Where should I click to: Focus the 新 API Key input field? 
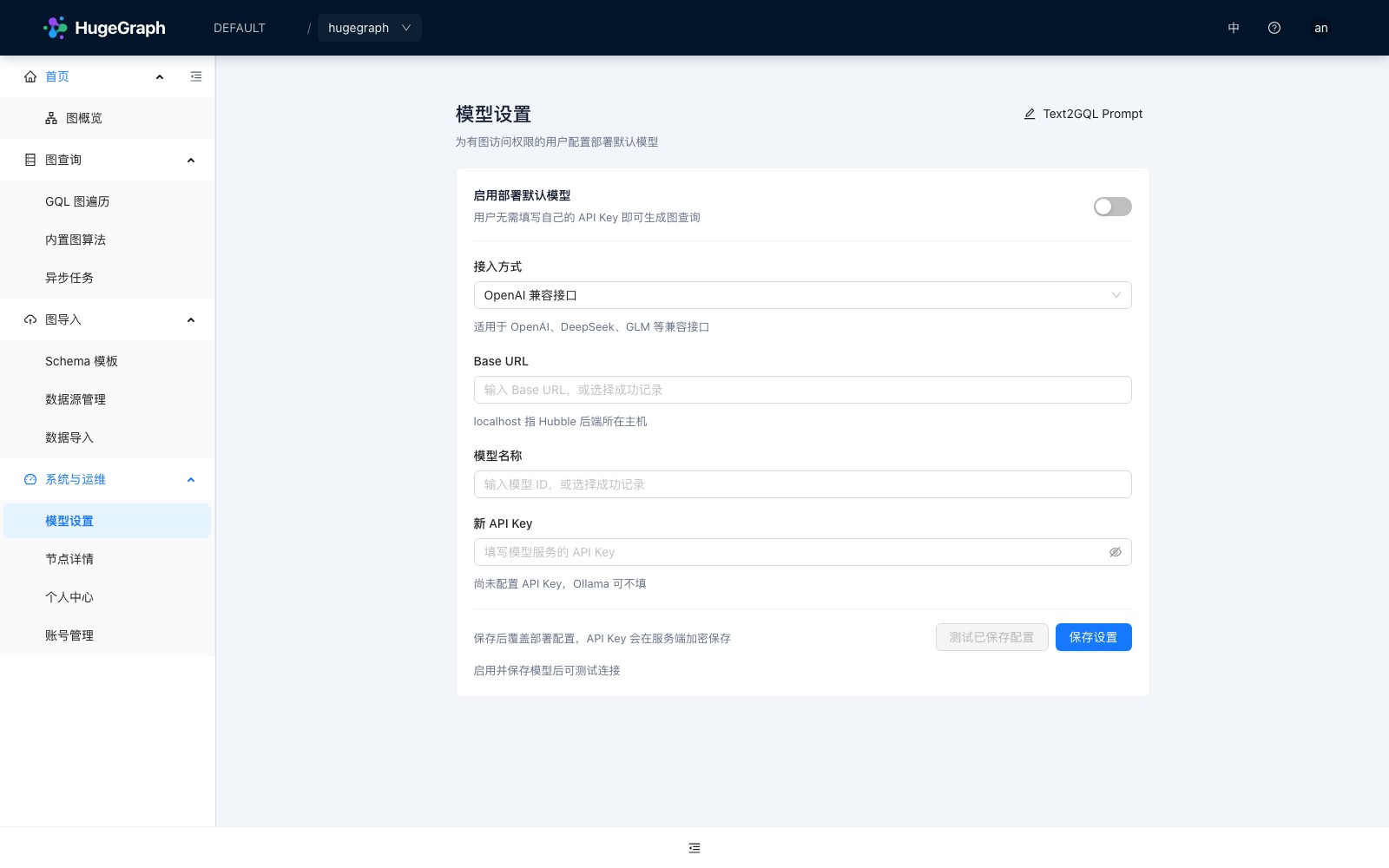pos(803,552)
